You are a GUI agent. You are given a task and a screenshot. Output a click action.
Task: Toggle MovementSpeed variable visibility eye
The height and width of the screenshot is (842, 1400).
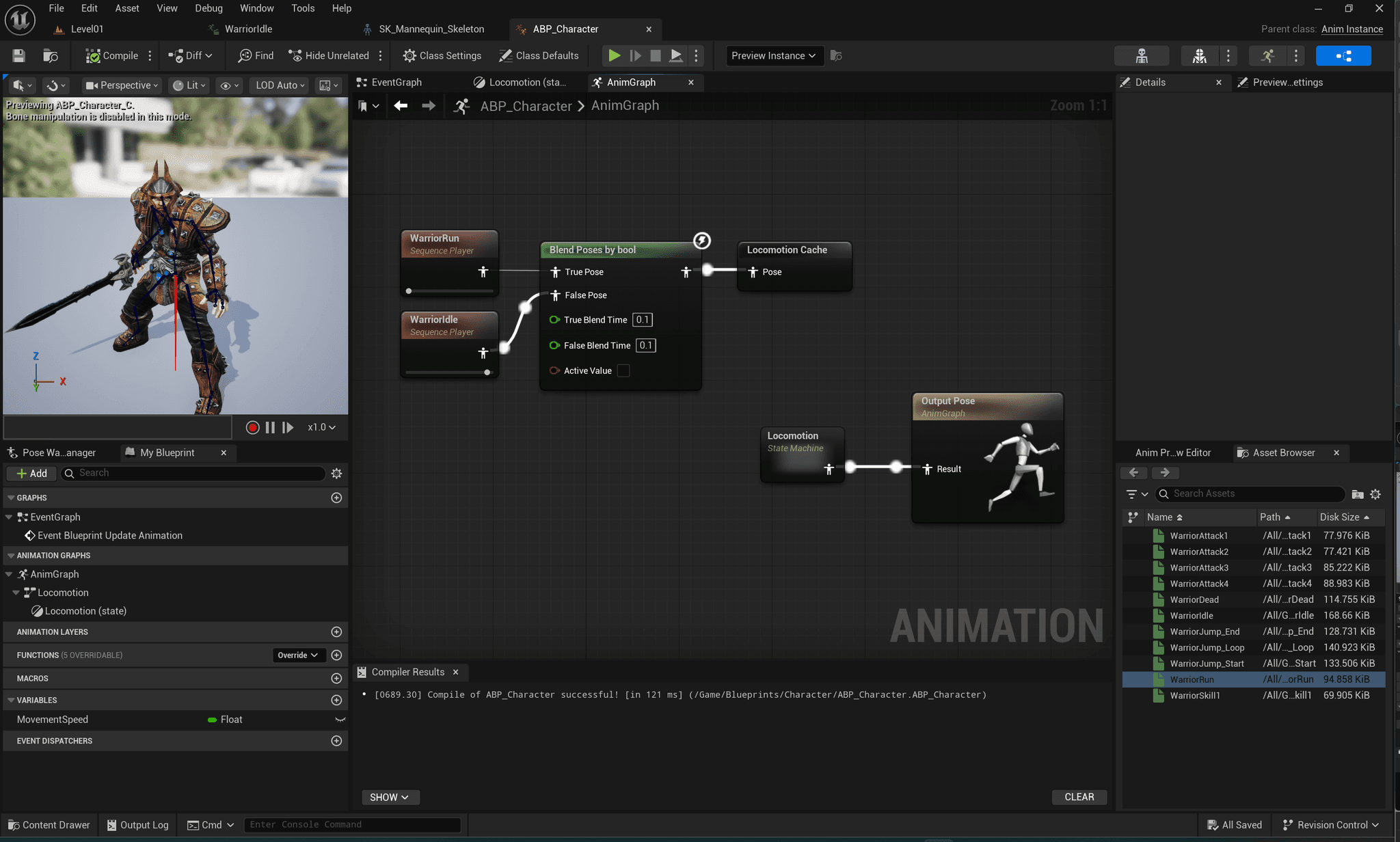[x=340, y=719]
